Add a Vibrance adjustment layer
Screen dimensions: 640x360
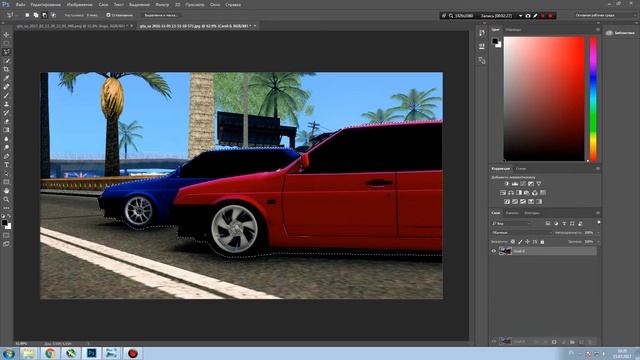click(539, 184)
